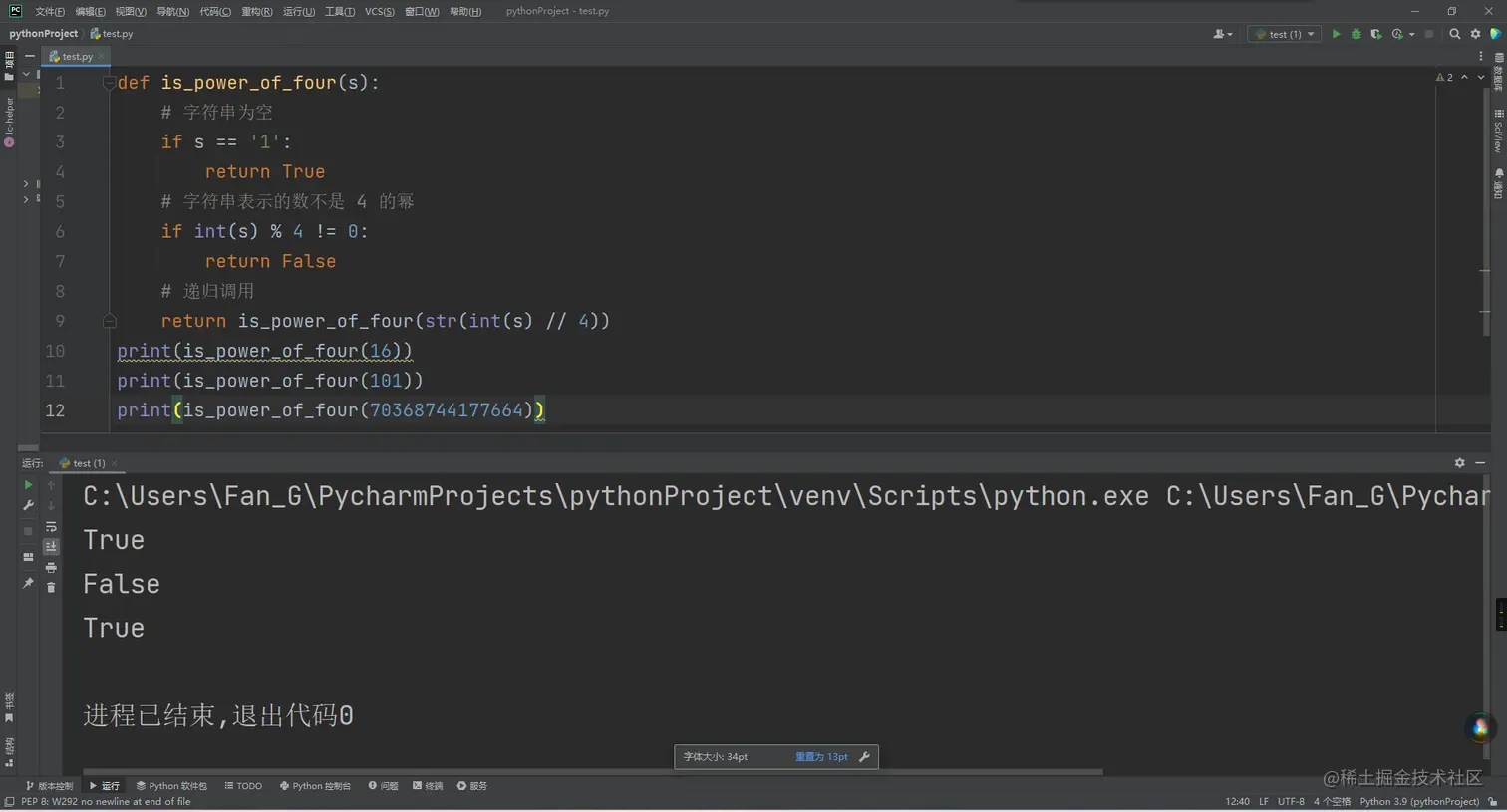Viewport: 1507px width, 812px height.
Task: Open the 编辑(E) menu
Action: (x=90, y=12)
